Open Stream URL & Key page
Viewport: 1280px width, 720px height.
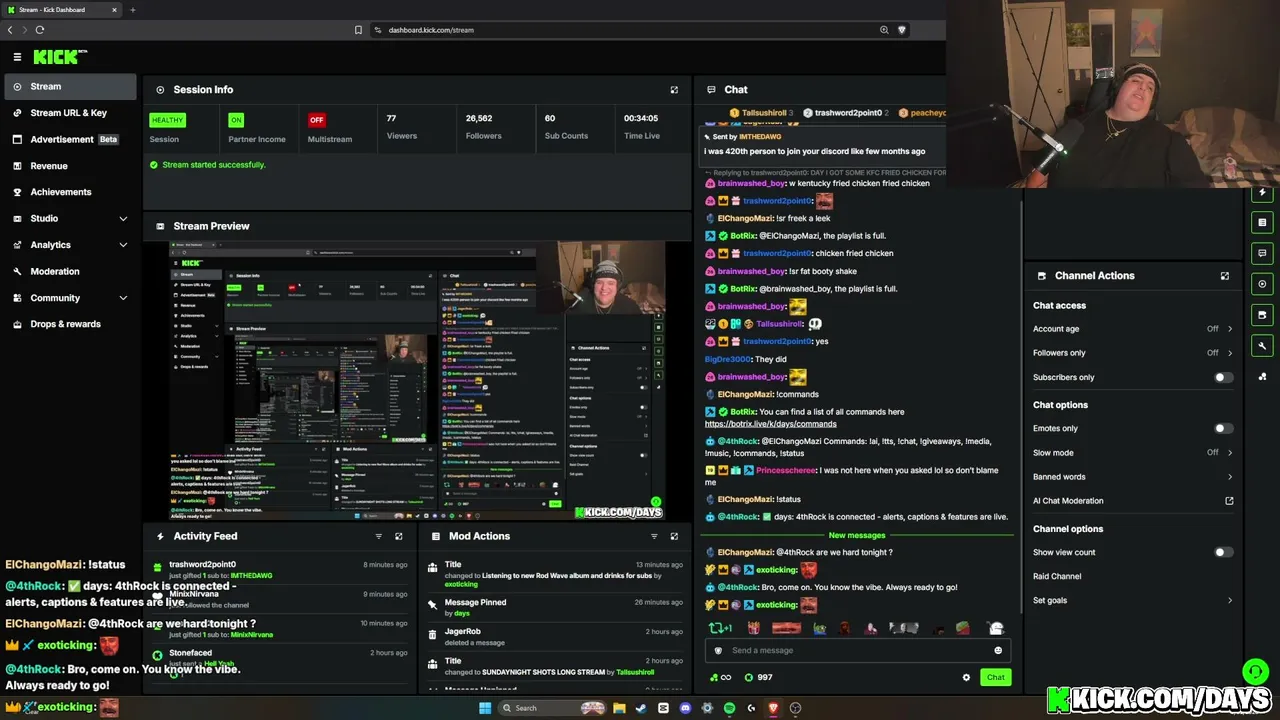tap(70, 113)
